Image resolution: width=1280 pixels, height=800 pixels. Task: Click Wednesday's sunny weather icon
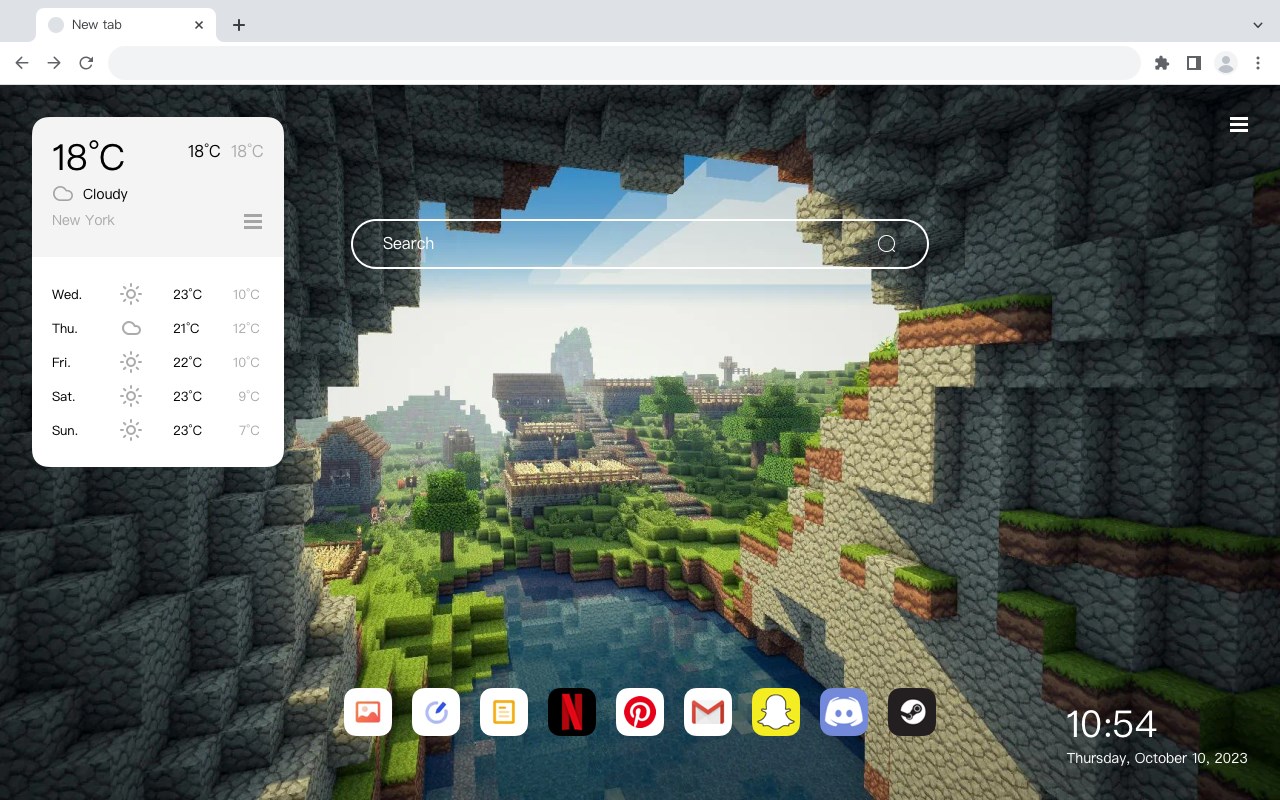coord(131,294)
